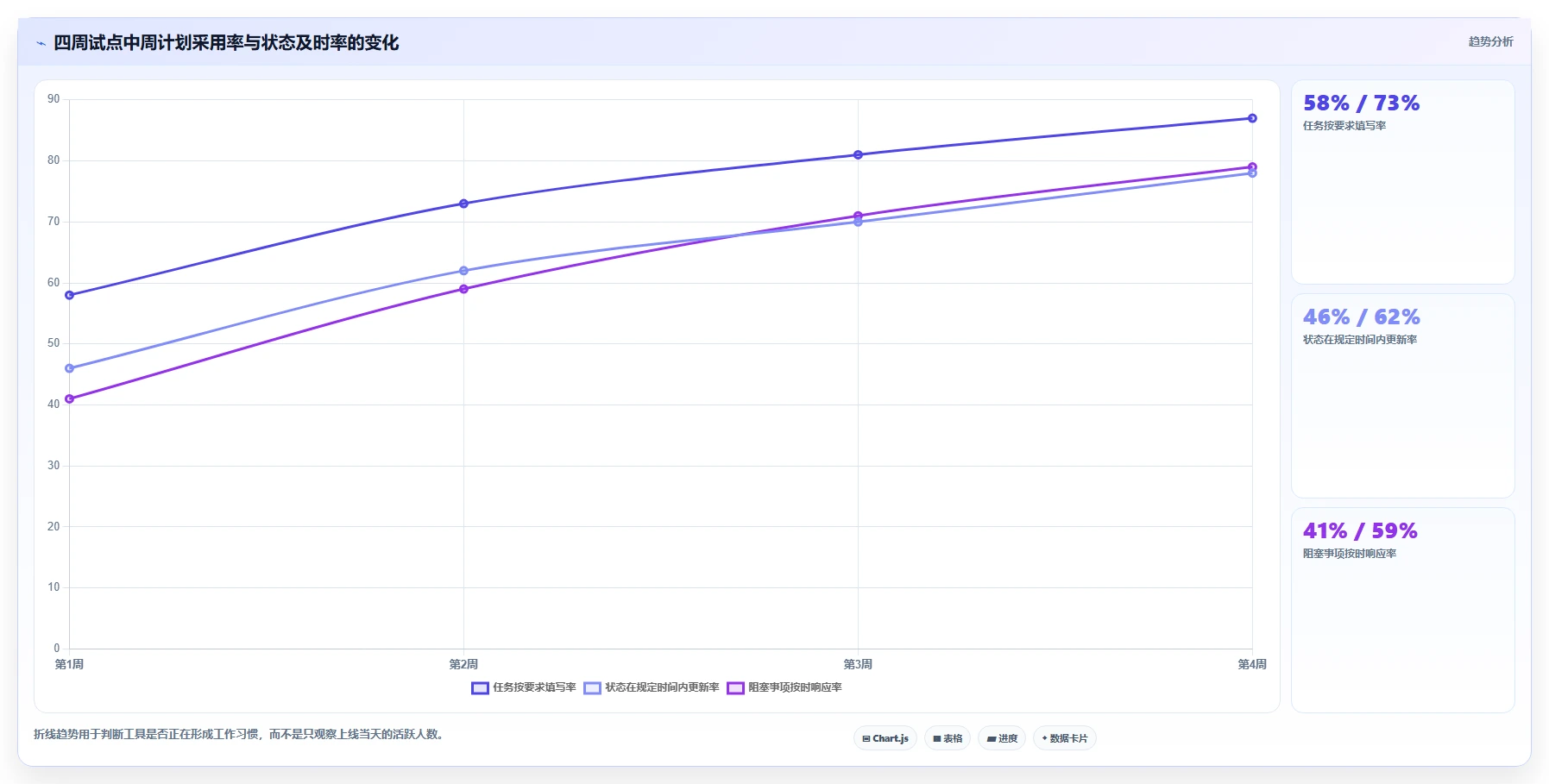Select the week 1 point at 58 on the dark blue line
Screen dimensions: 1549x784
[69, 295]
